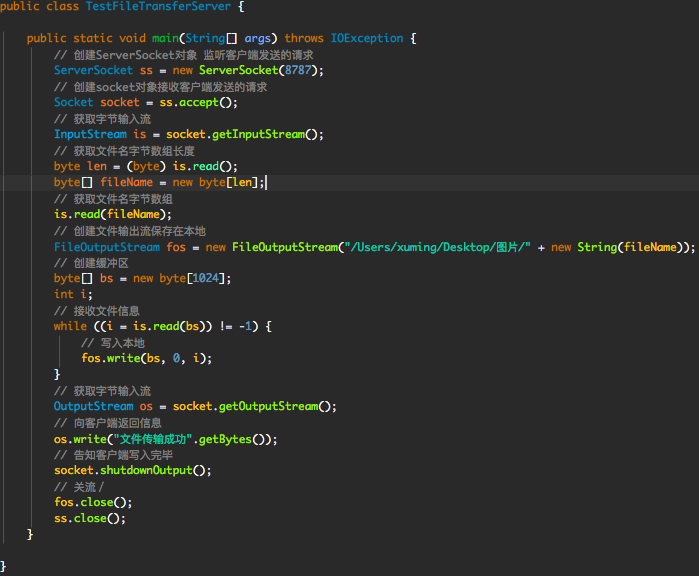Click the port number 8787
The image size is (699, 576).
pyautogui.click(x=298, y=70)
